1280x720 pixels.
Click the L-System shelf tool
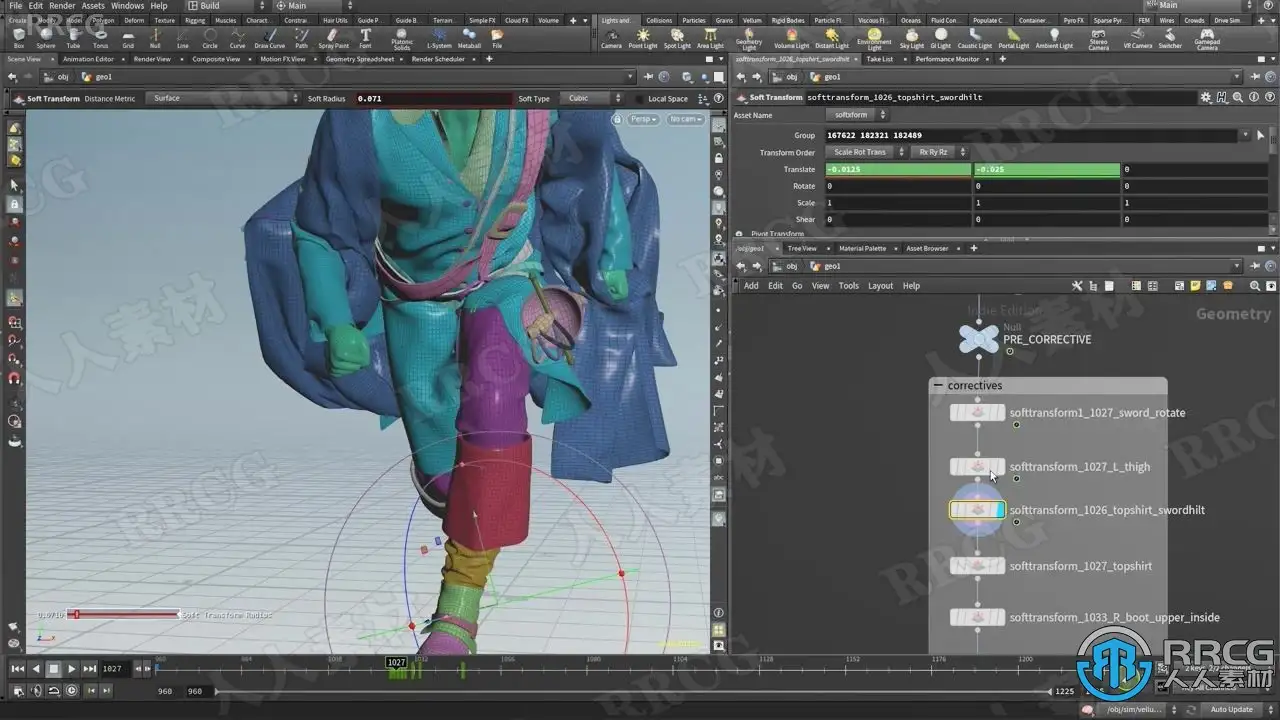pos(439,37)
